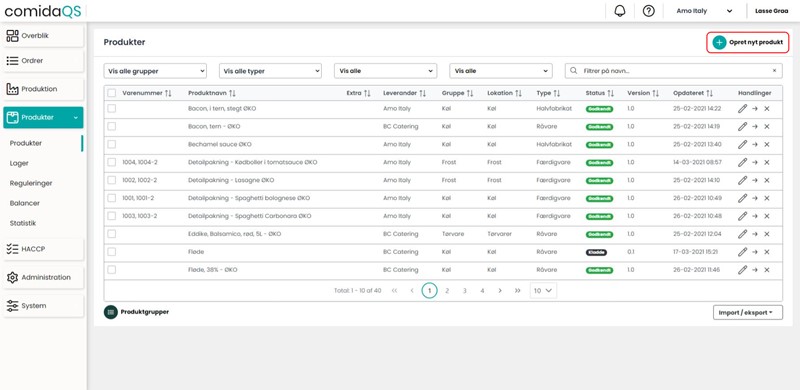
Task: Sort by Leverandør arrows icon
Action: pyautogui.click(x=422, y=93)
